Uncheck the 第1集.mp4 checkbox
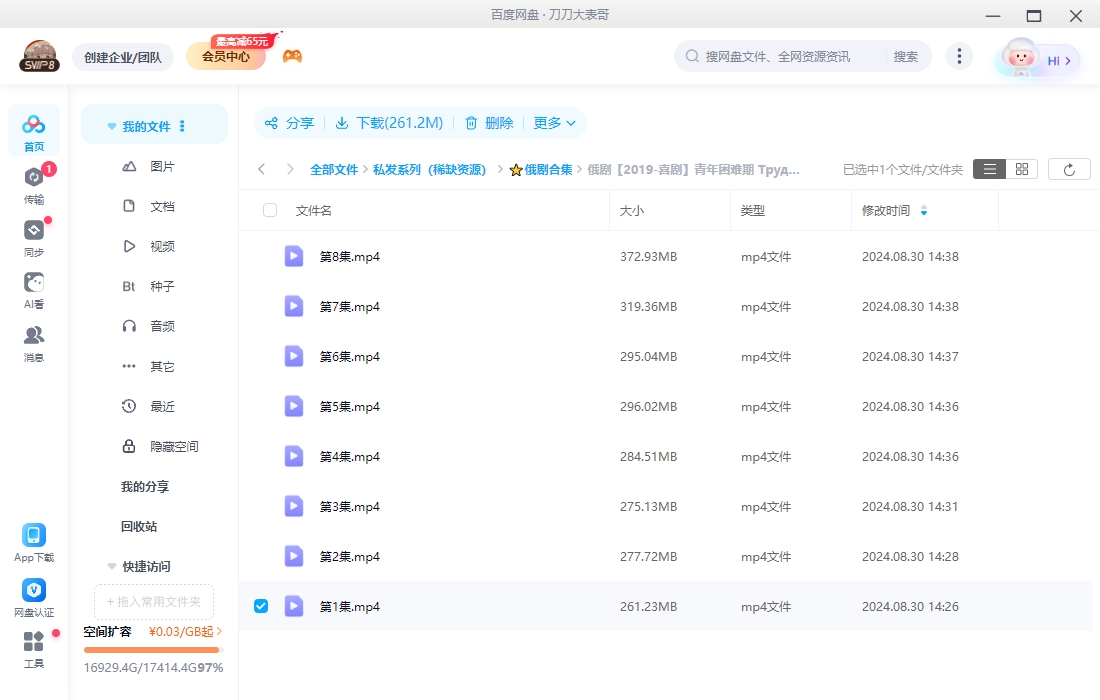This screenshot has height=700, width=1100. [261, 606]
